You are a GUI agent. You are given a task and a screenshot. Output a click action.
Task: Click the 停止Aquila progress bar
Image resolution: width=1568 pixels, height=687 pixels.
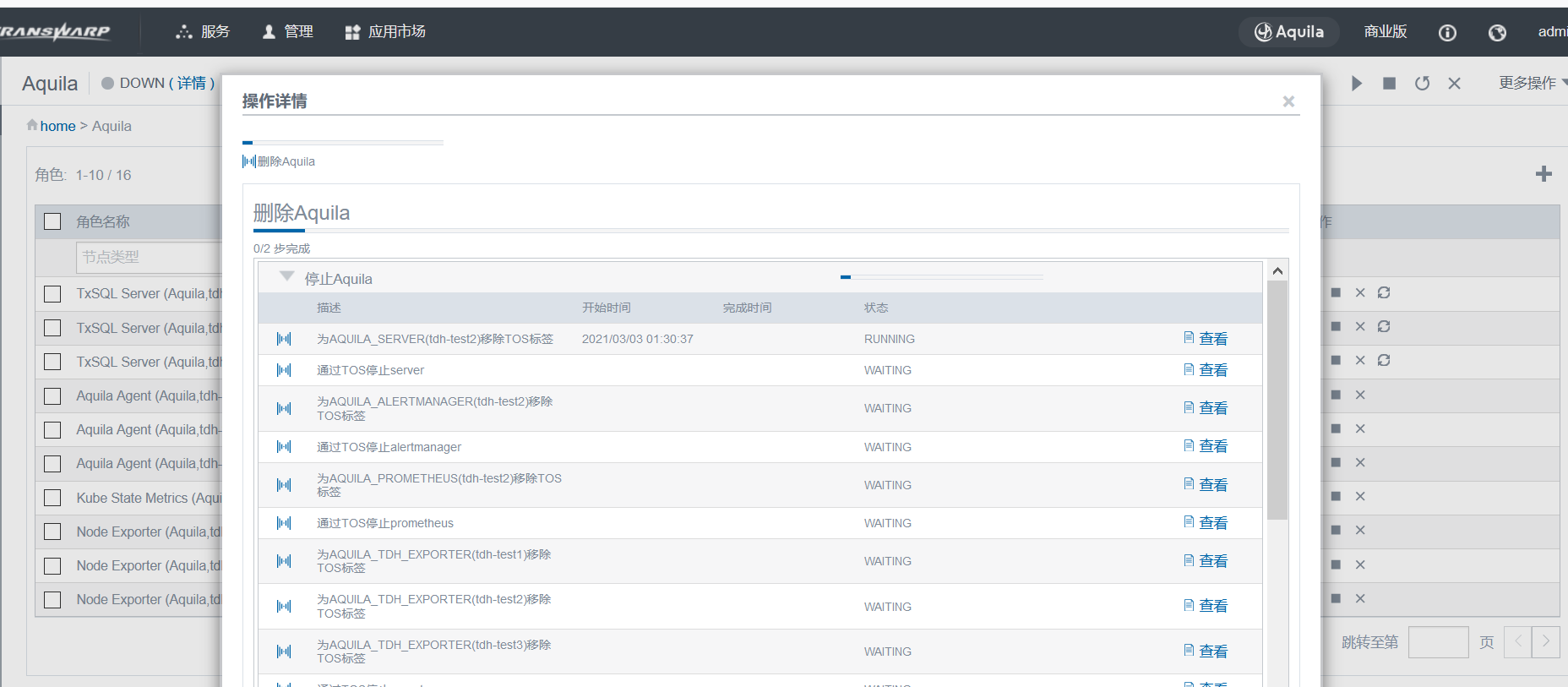[941, 277]
